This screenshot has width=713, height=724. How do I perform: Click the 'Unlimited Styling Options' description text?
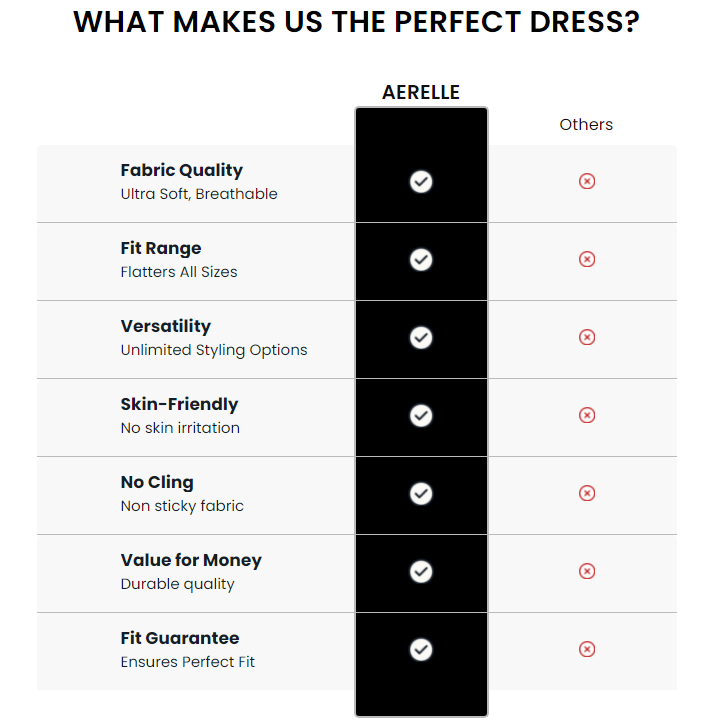point(214,350)
